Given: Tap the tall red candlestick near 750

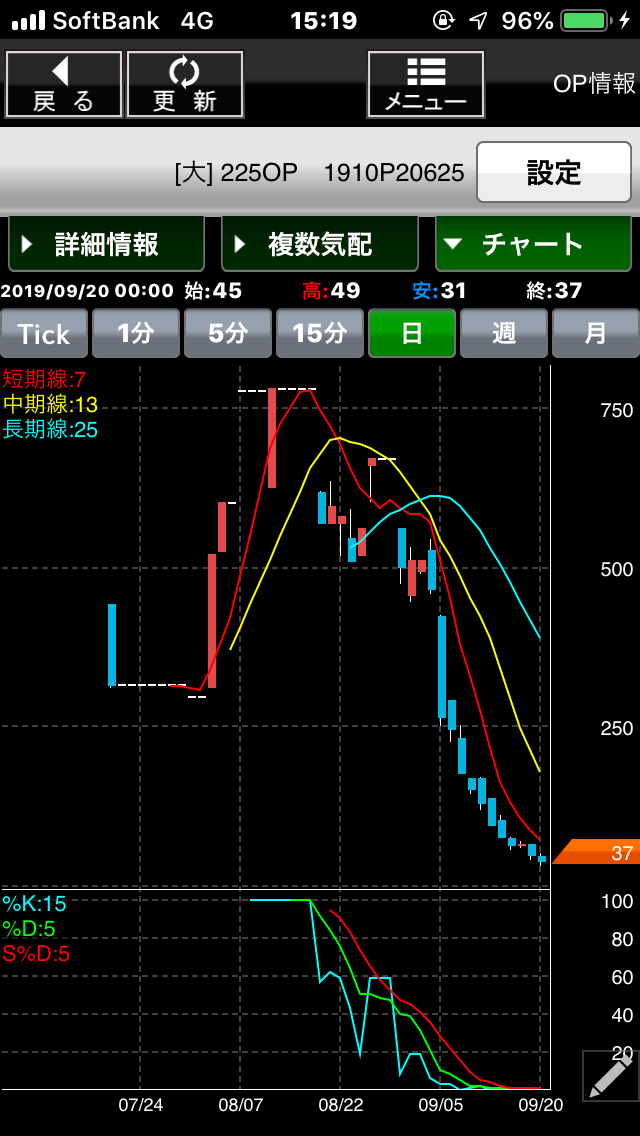Looking at the screenshot, I should (x=271, y=438).
